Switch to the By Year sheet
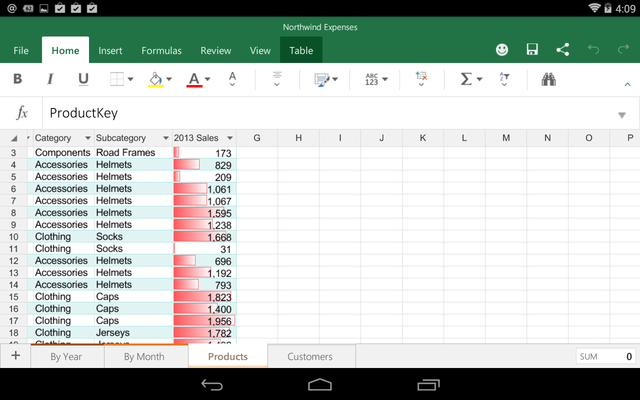This screenshot has width=640, height=400. point(66,357)
